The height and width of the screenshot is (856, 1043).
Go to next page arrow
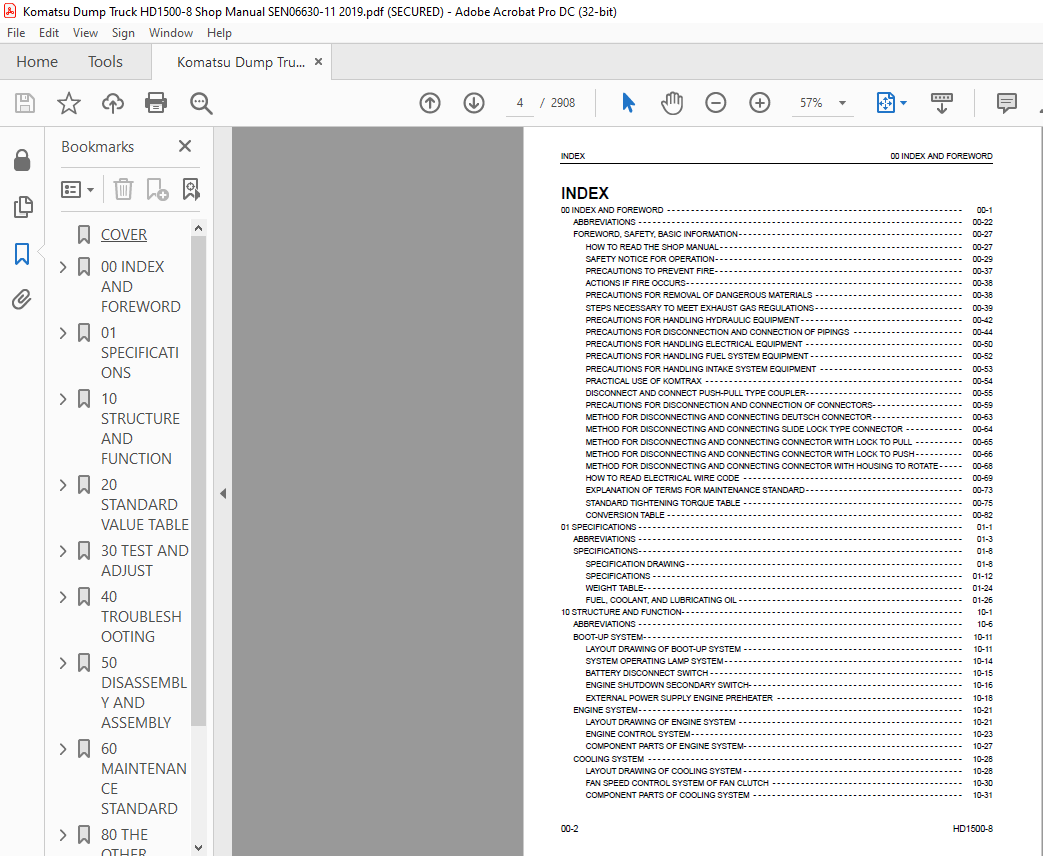474,103
